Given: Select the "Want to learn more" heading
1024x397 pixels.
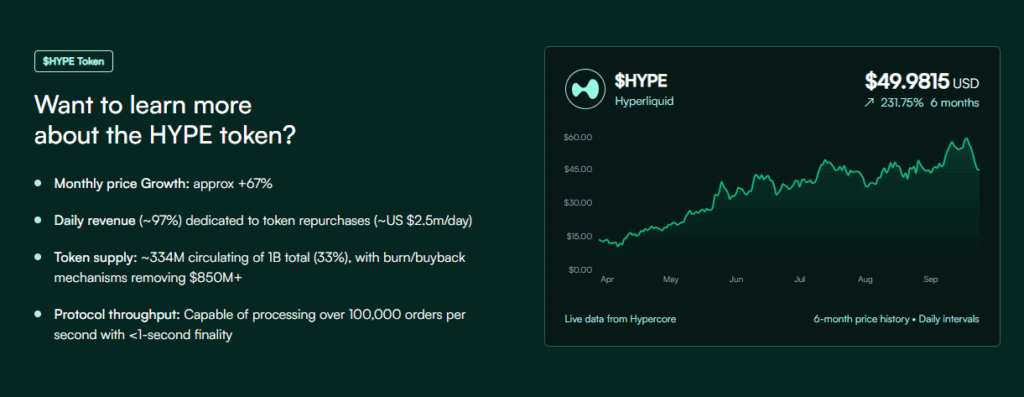Looking at the screenshot, I should [165, 121].
